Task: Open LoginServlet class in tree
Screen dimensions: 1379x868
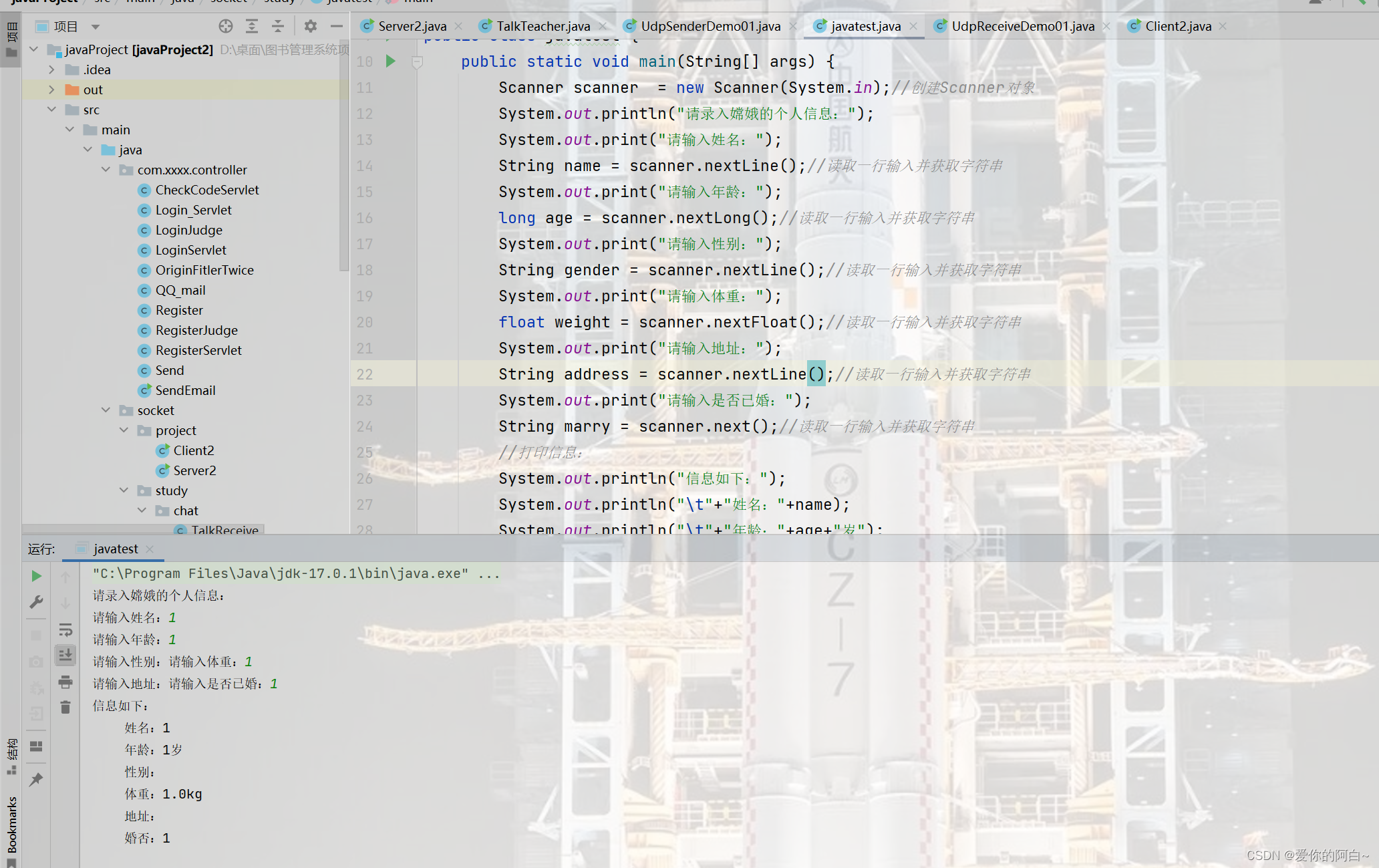Action: [x=190, y=250]
